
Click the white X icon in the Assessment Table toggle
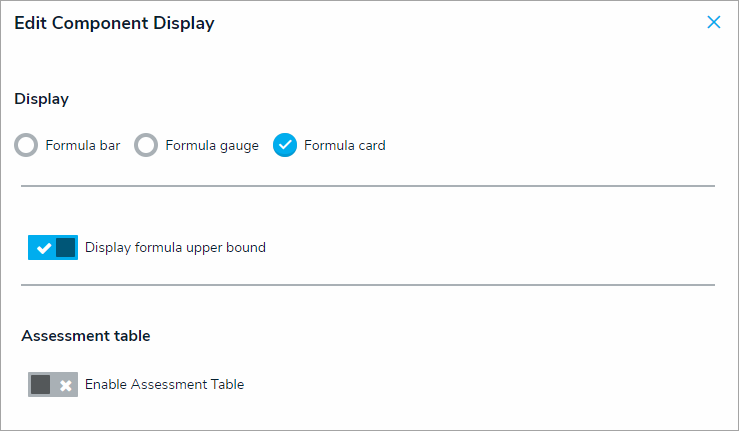coord(66,385)
